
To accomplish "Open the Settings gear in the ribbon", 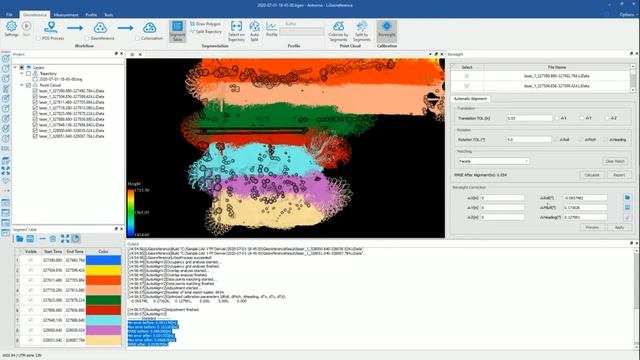I will (11, 27).
